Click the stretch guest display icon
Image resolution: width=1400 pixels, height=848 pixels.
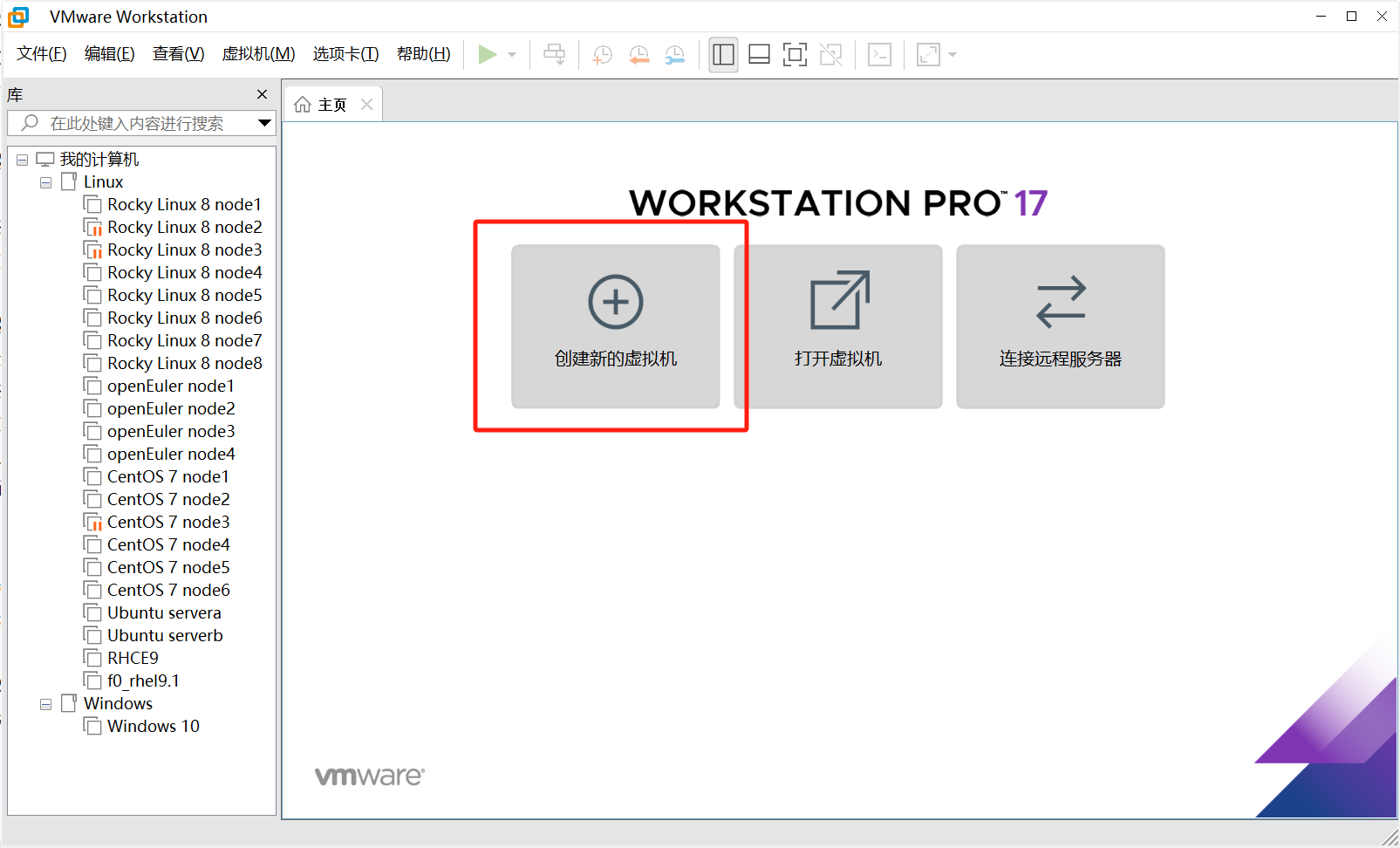point(928,55)
